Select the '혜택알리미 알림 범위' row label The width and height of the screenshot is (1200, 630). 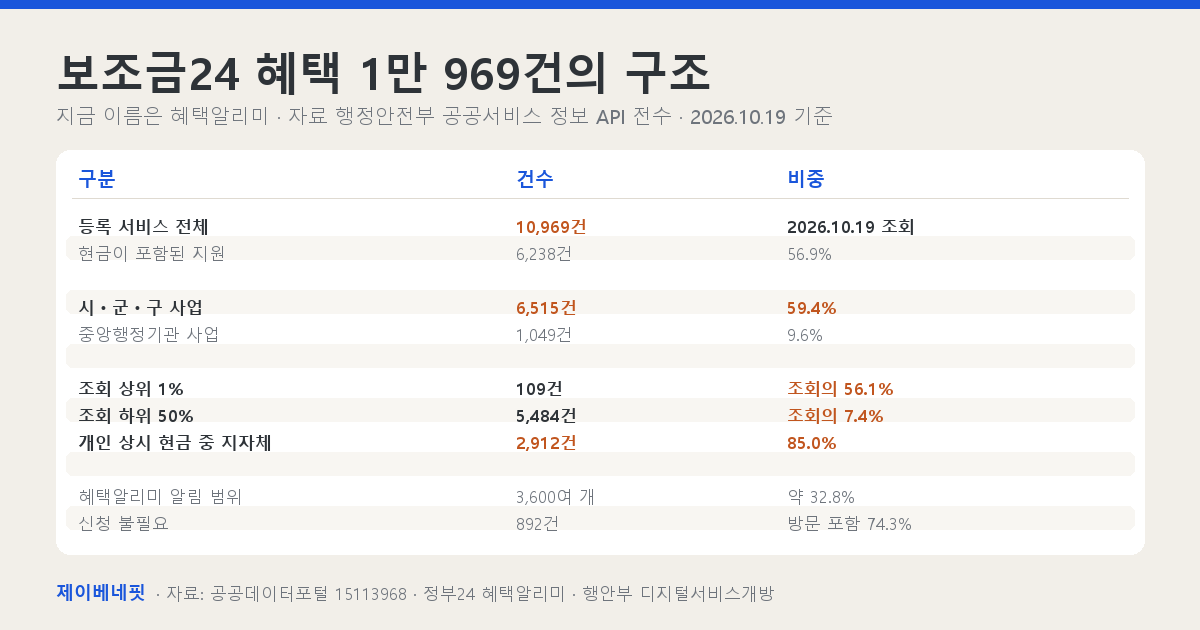click(x=160, y=497)
